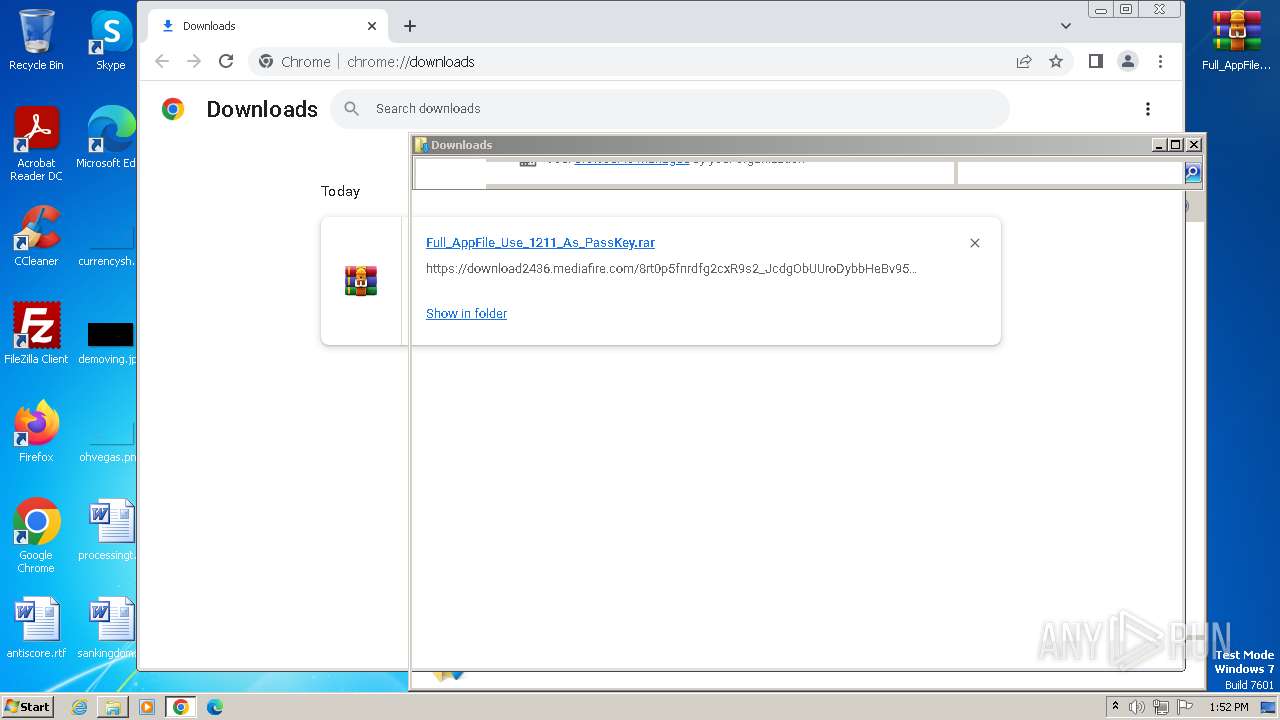Switch to Chrome via taskbar button
The image size is (1280, 720).
point(181,707)
